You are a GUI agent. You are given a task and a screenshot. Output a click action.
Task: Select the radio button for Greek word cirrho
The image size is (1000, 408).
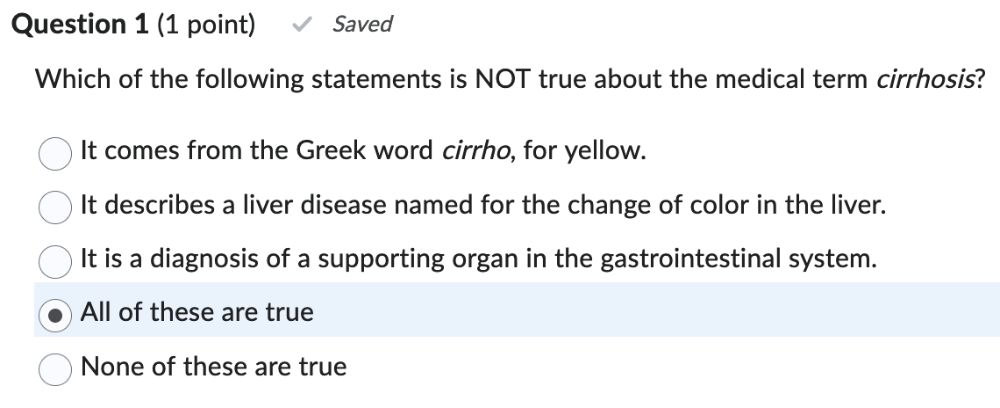point(56,153)
